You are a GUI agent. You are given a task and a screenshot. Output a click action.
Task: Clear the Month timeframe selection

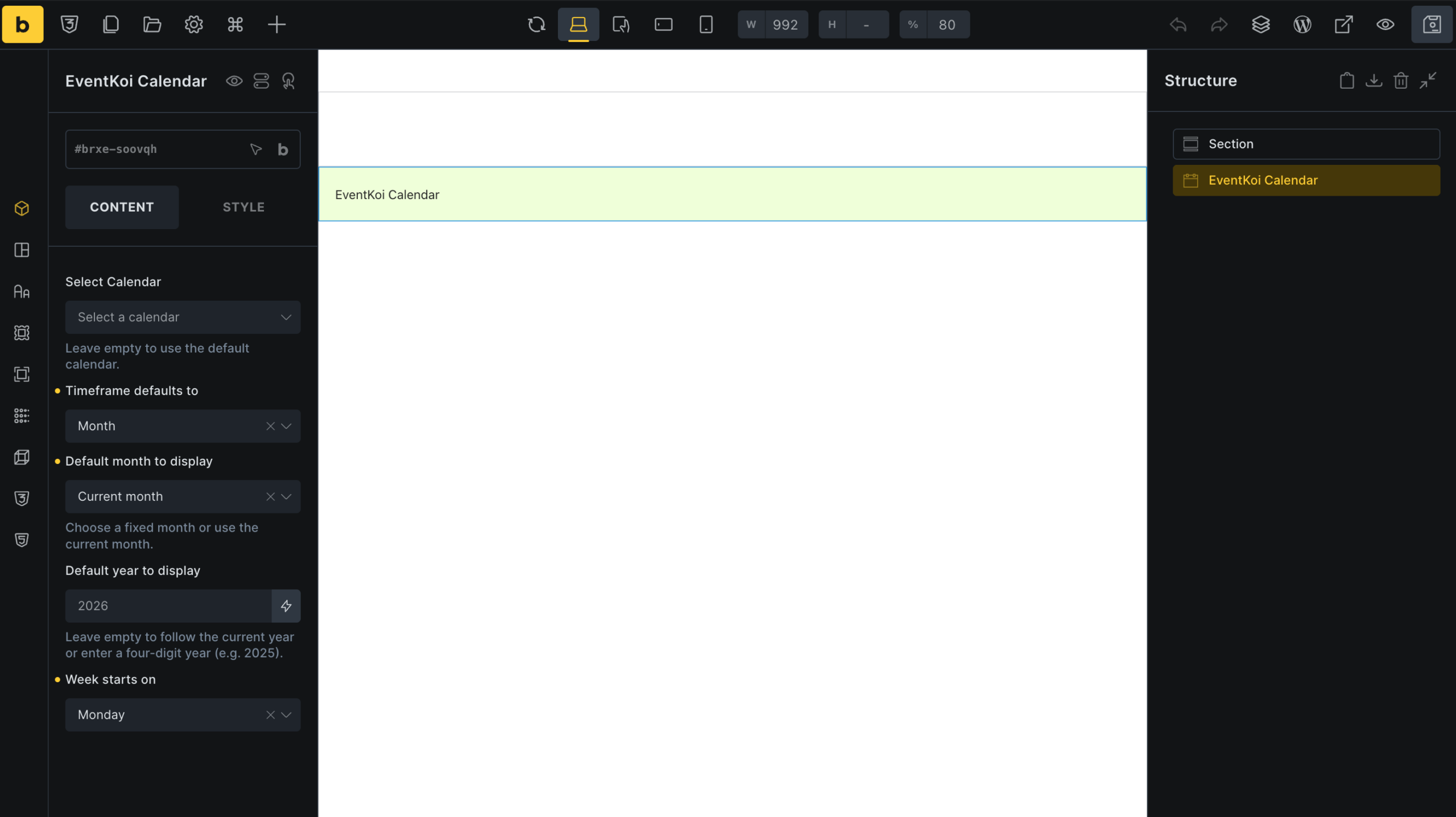[270, 426]
